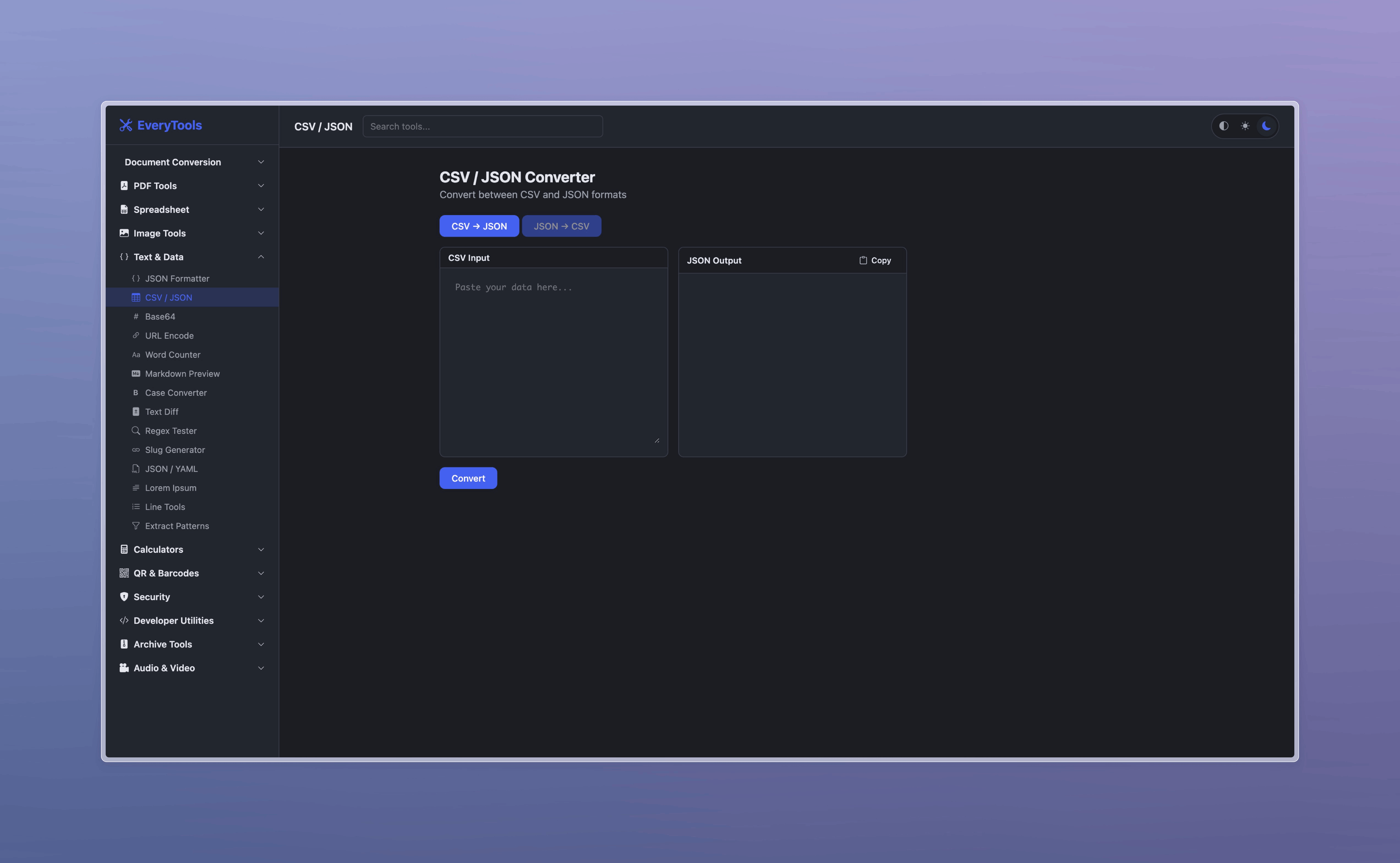Image resolution: width=1400 pixels, height=863 pixels.
Task: Open the Word Counter tool label
Action: pos(173,354)
